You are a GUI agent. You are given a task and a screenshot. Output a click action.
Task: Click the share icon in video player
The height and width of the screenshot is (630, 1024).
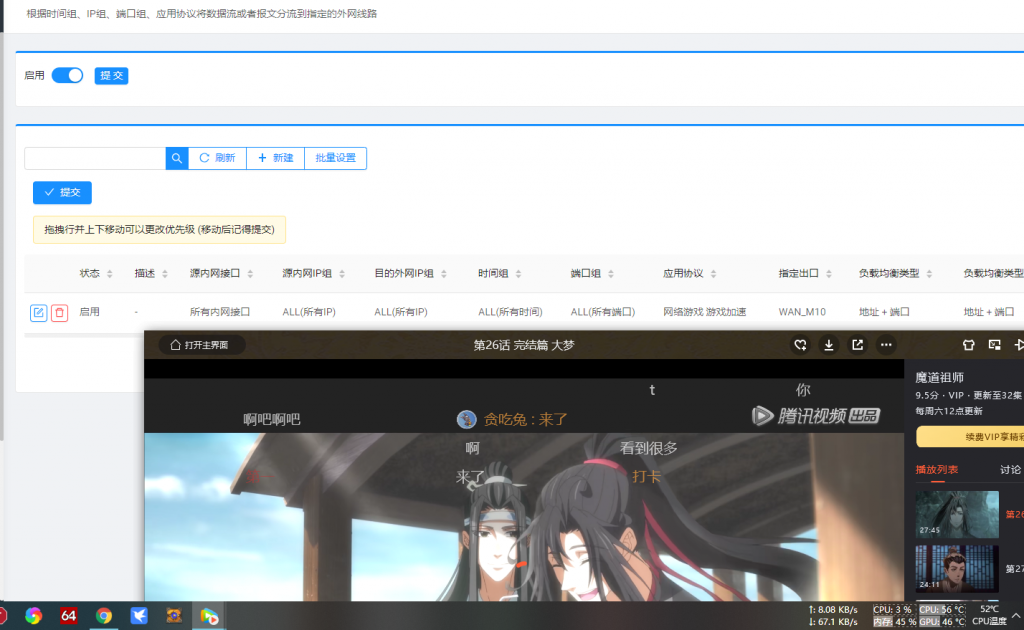click(857, 345)
